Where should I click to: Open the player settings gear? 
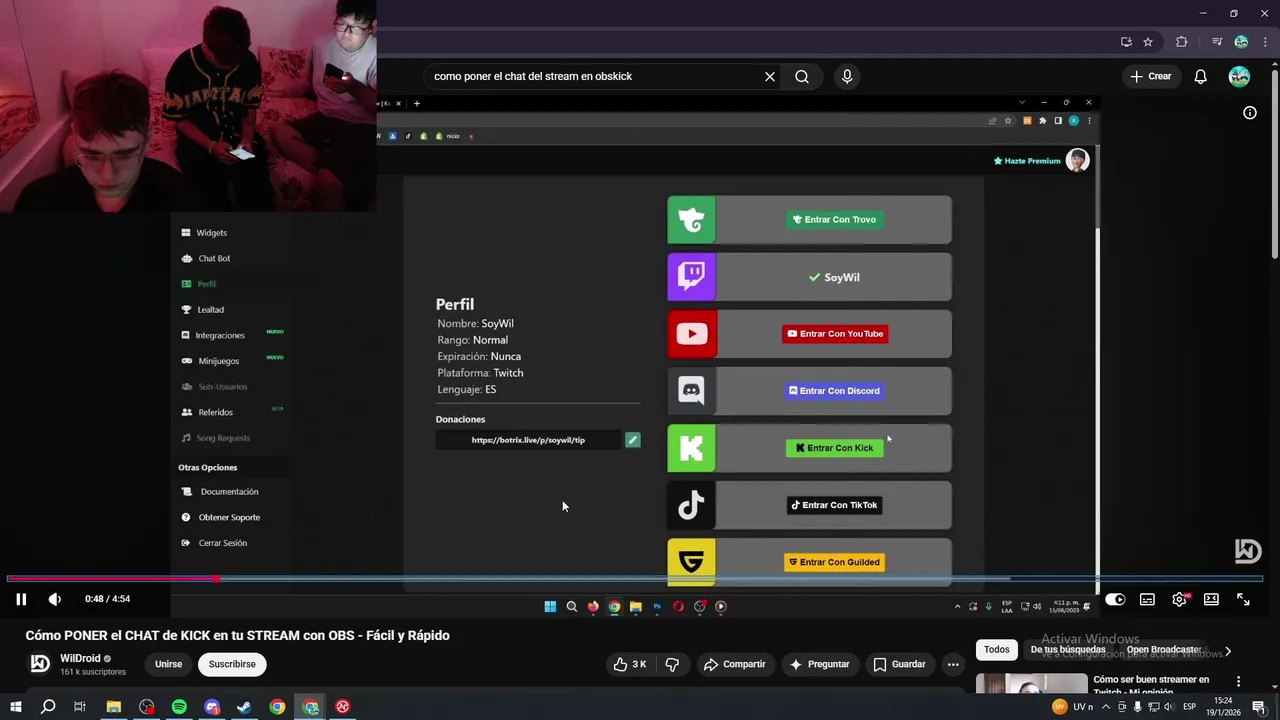(x=1180, y=599)
